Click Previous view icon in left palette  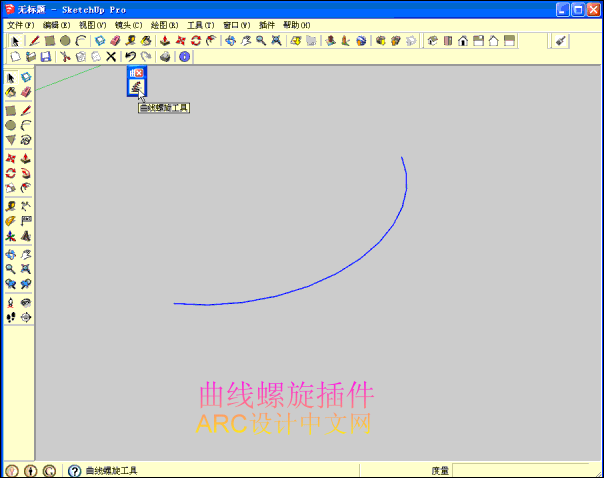point(11,284)
